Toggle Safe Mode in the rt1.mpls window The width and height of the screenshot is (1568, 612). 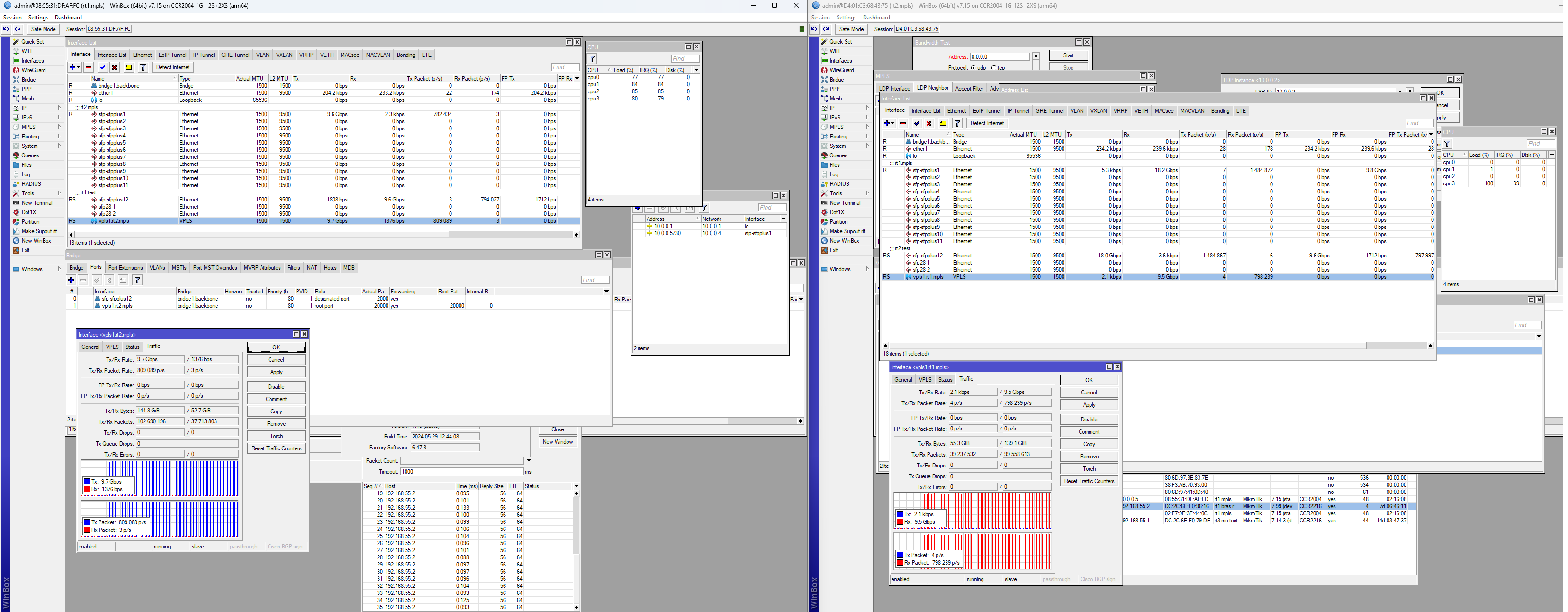(43, 29)
